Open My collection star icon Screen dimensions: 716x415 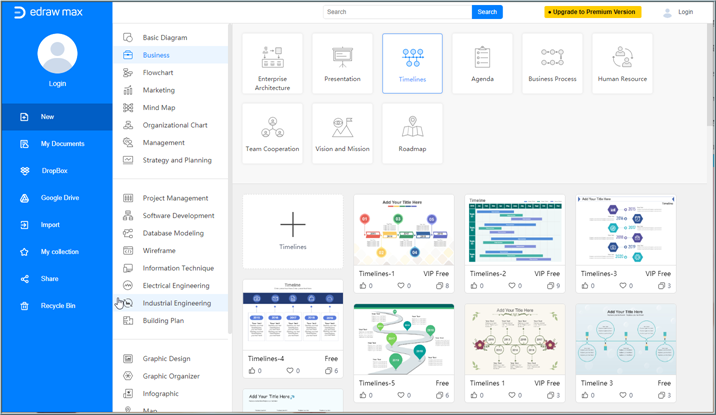click(24, 252)
